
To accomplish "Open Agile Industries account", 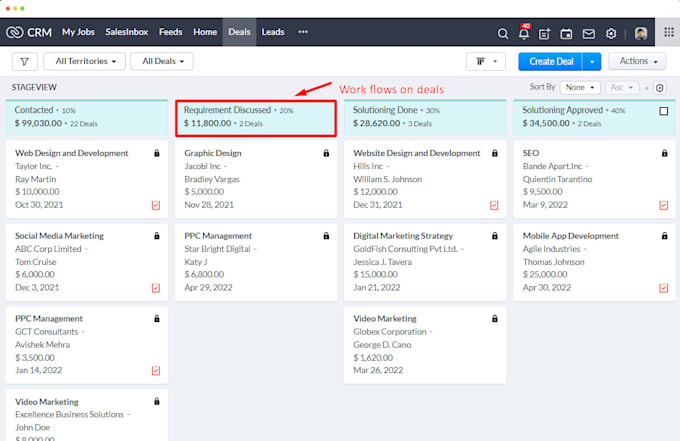I will pyautogui.click(x=551, y=249).
